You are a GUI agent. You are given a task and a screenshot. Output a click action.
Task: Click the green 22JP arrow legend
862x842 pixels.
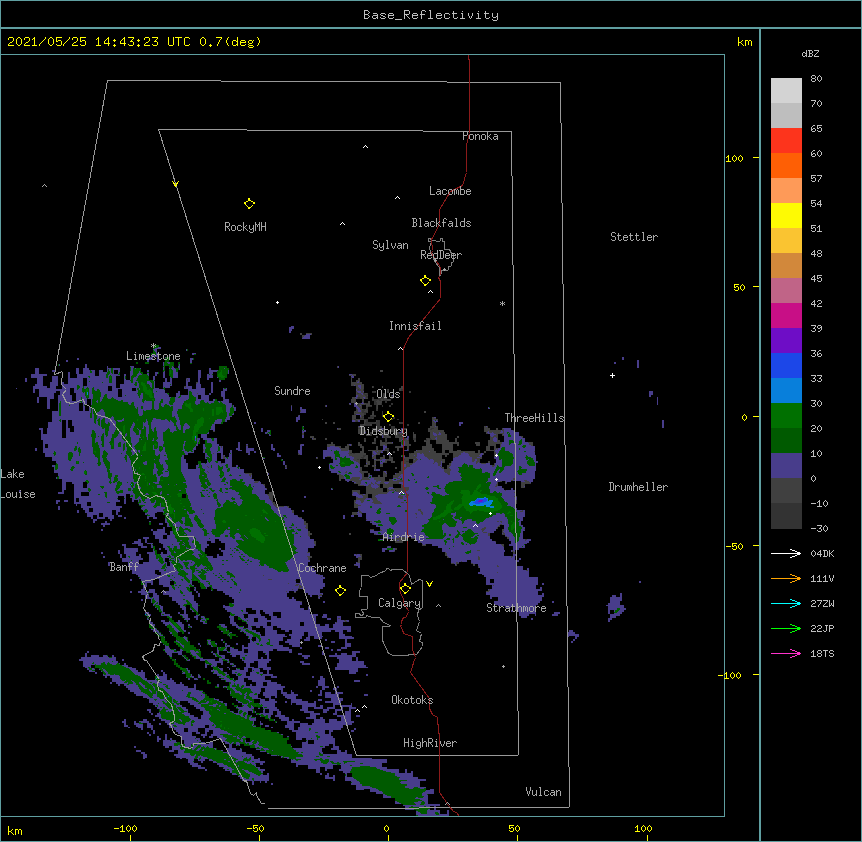pyautogui.click(x=786, y=629)
